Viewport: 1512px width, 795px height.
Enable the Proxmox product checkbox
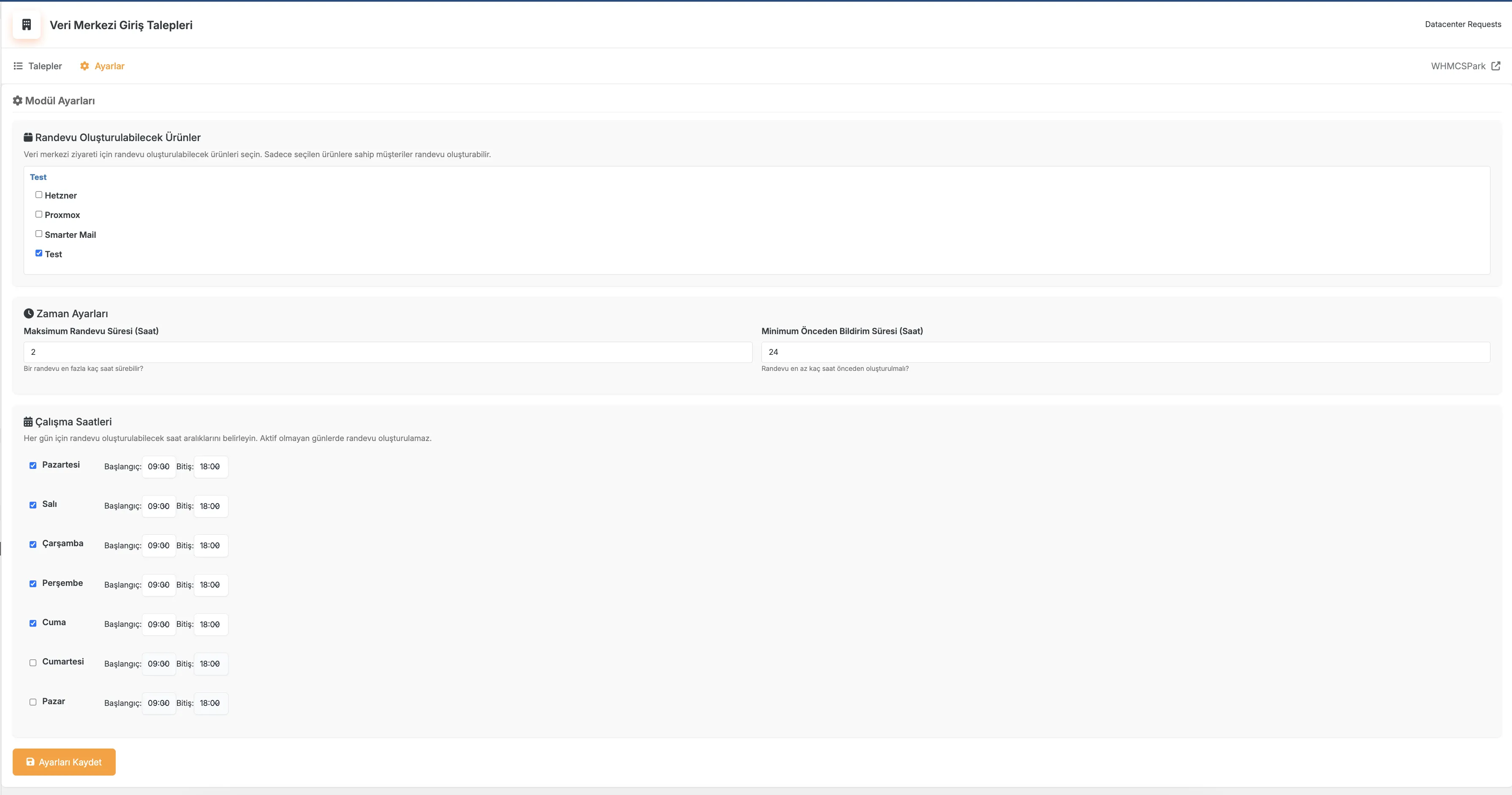(x=39, y=214)
